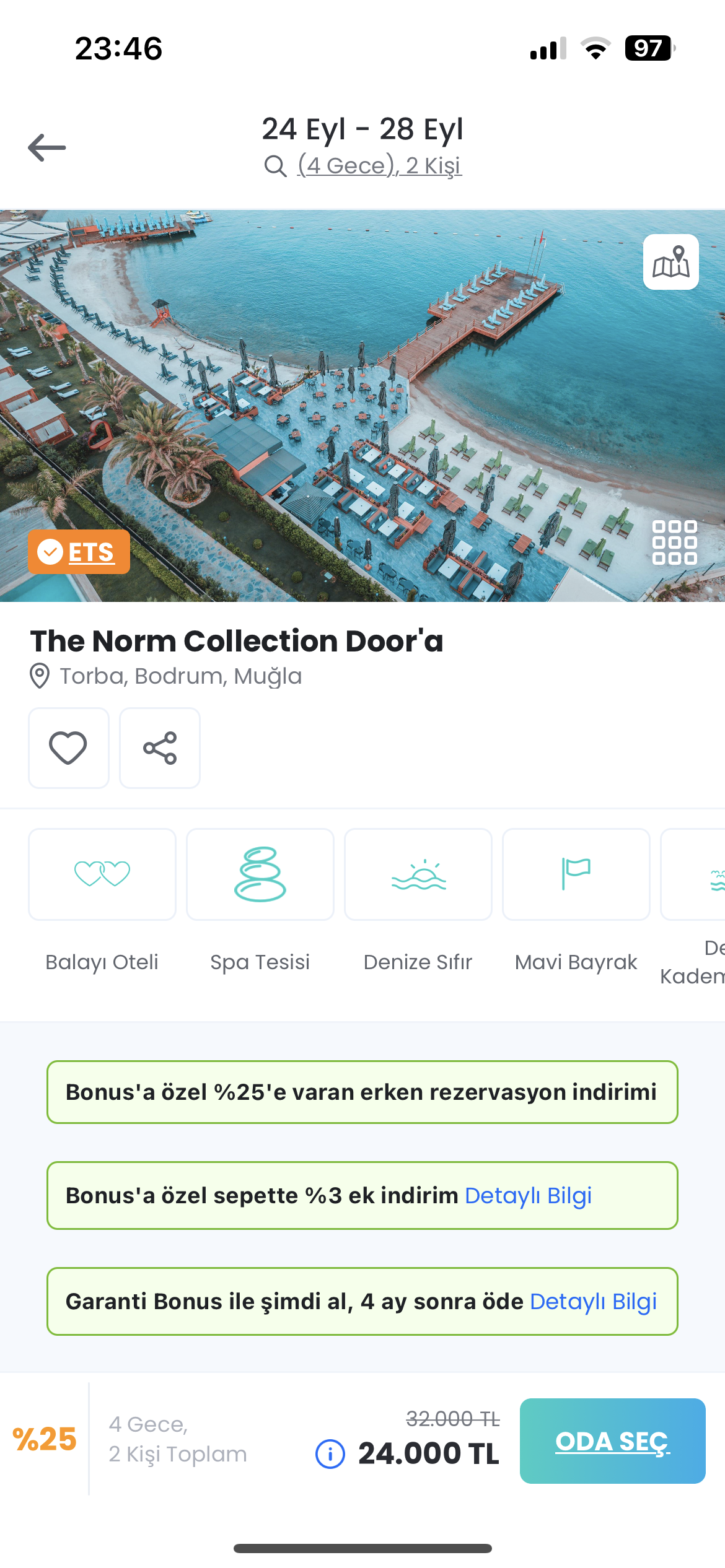The width and height of the screenshot is (725, 1568).
Task: Tap the Mavi Bayrak flag icon
Action: coord(576,874)
